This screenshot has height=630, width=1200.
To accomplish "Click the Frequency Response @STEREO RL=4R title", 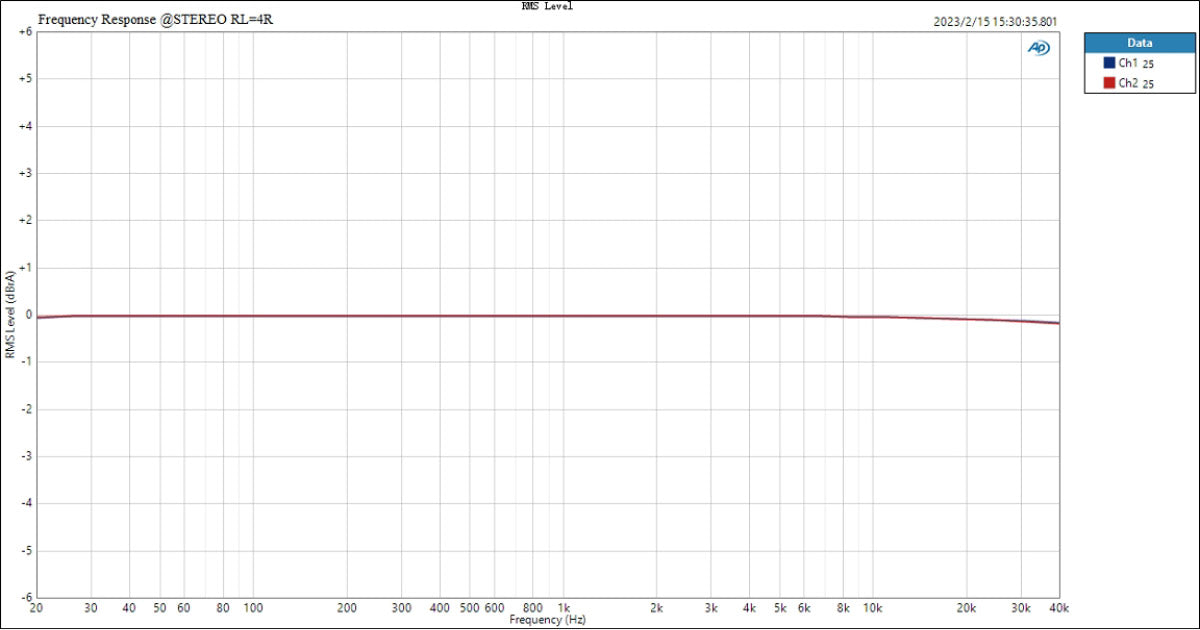I will pyautogui.click(x=155, y=19).
